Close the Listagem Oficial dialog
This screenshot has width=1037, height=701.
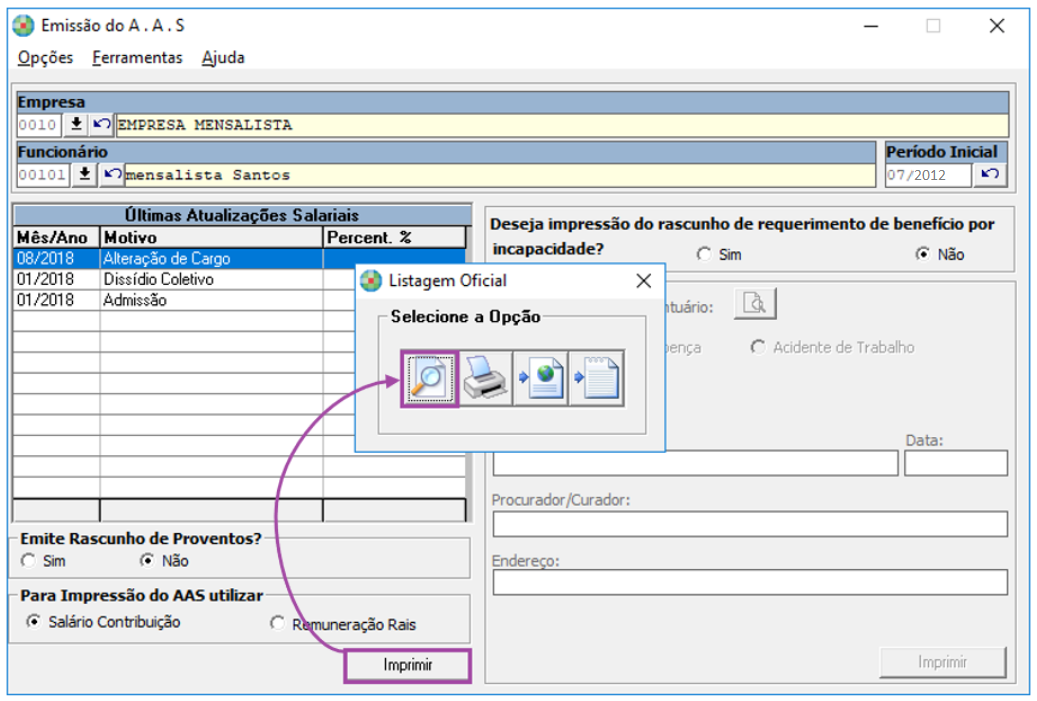click(643, 281)
